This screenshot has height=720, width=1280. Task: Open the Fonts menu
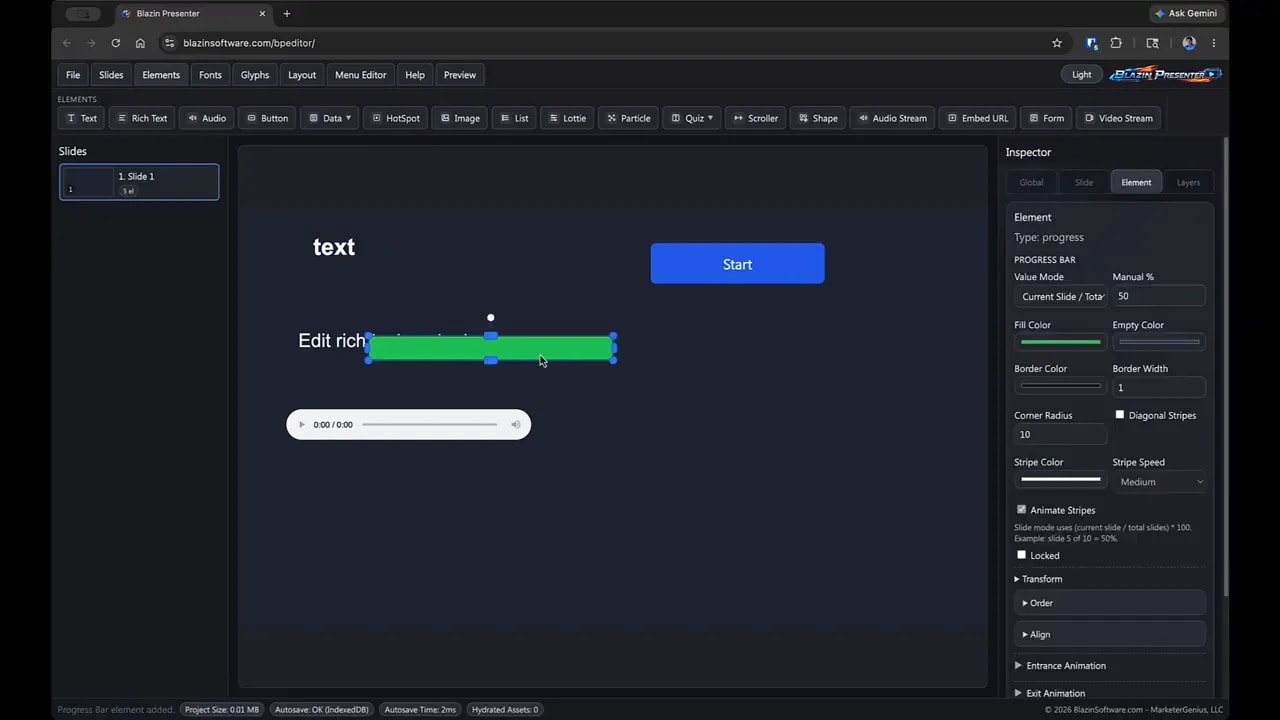pyautogui.click(x=210, y=75)
